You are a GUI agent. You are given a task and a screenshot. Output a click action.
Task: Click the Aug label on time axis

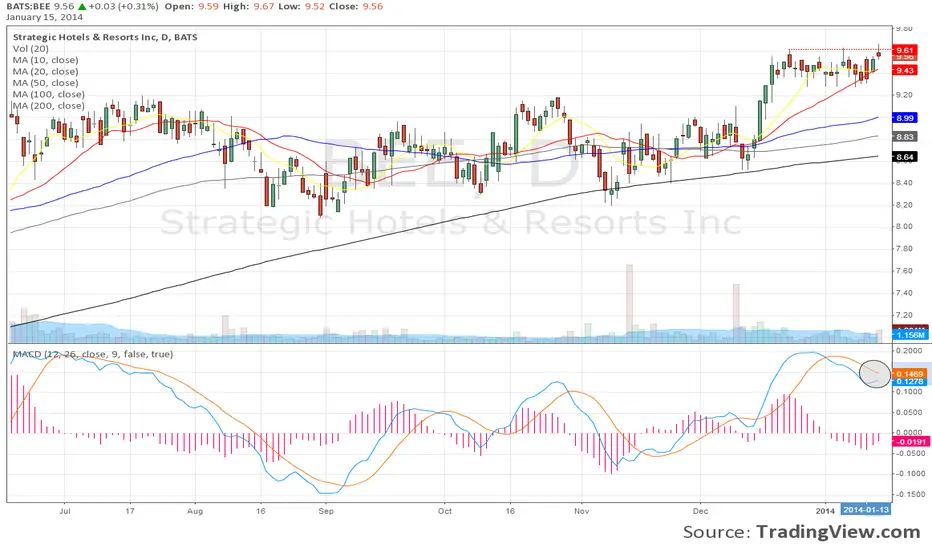(x=195, y=511)
